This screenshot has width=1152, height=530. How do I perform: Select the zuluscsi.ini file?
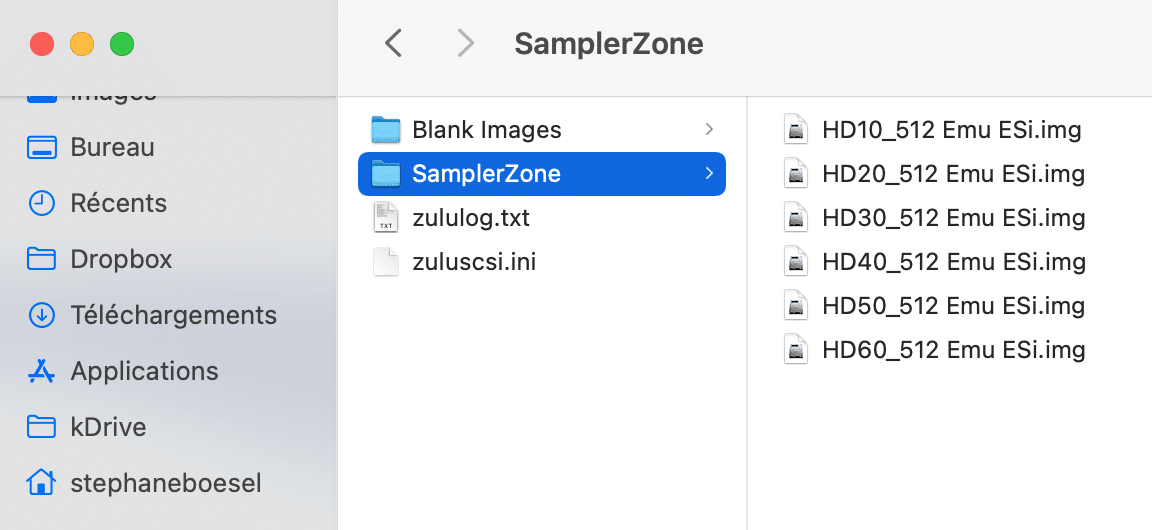(x=473, y=262)
